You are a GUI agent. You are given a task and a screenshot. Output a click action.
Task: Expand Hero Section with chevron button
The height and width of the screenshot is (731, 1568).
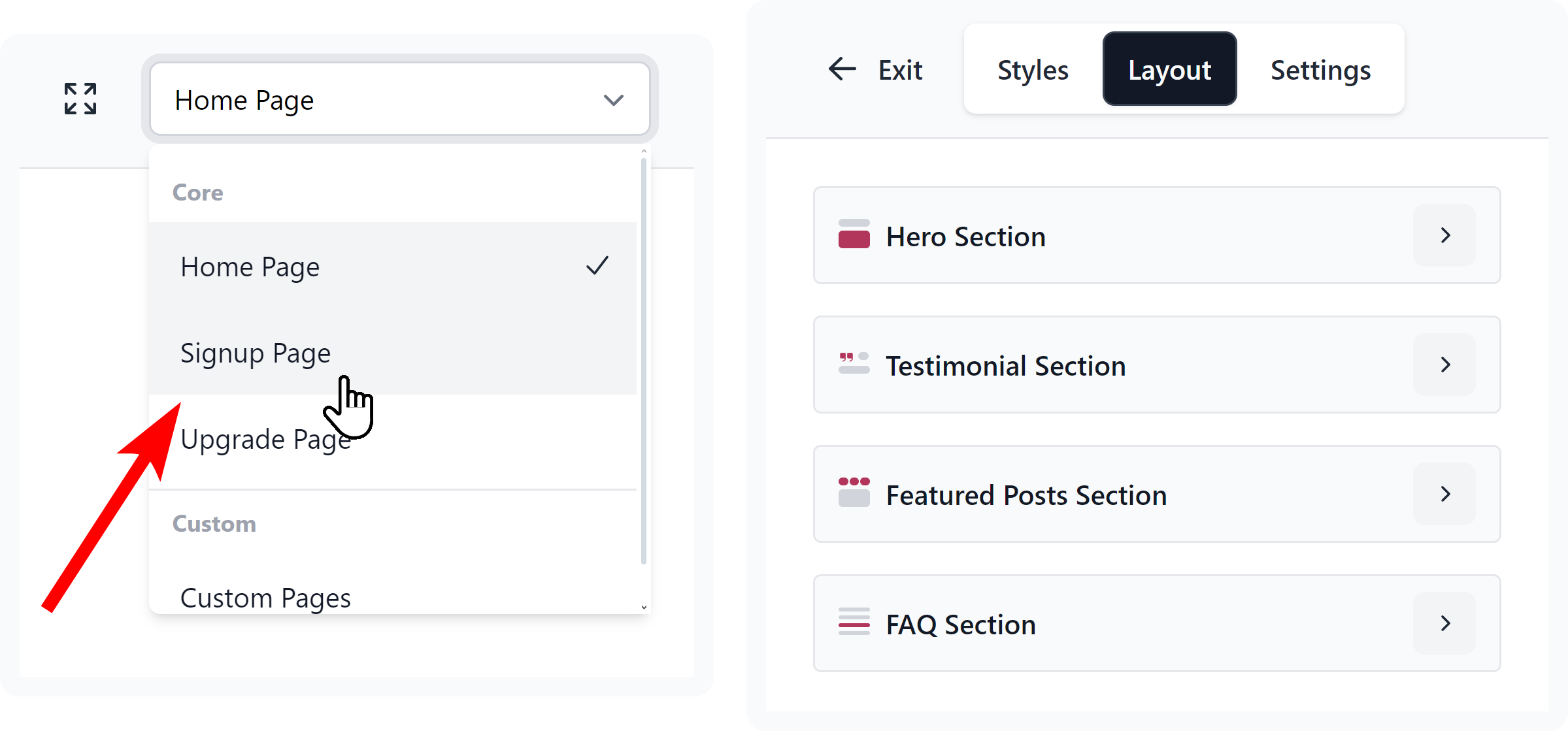tap(1444, 235)
